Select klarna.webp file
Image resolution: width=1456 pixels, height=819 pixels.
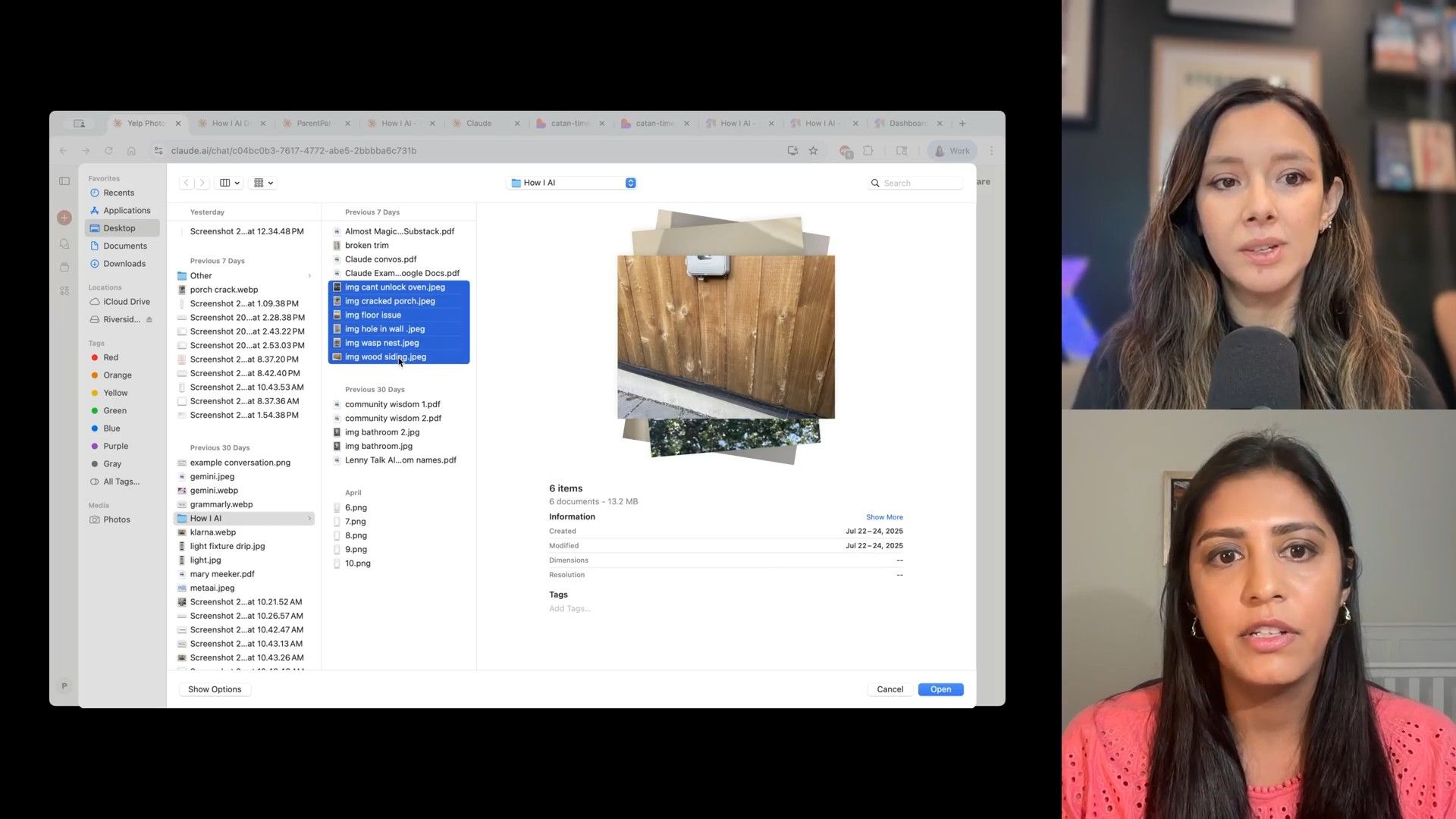pyautogui.click(x=212, y=532)
